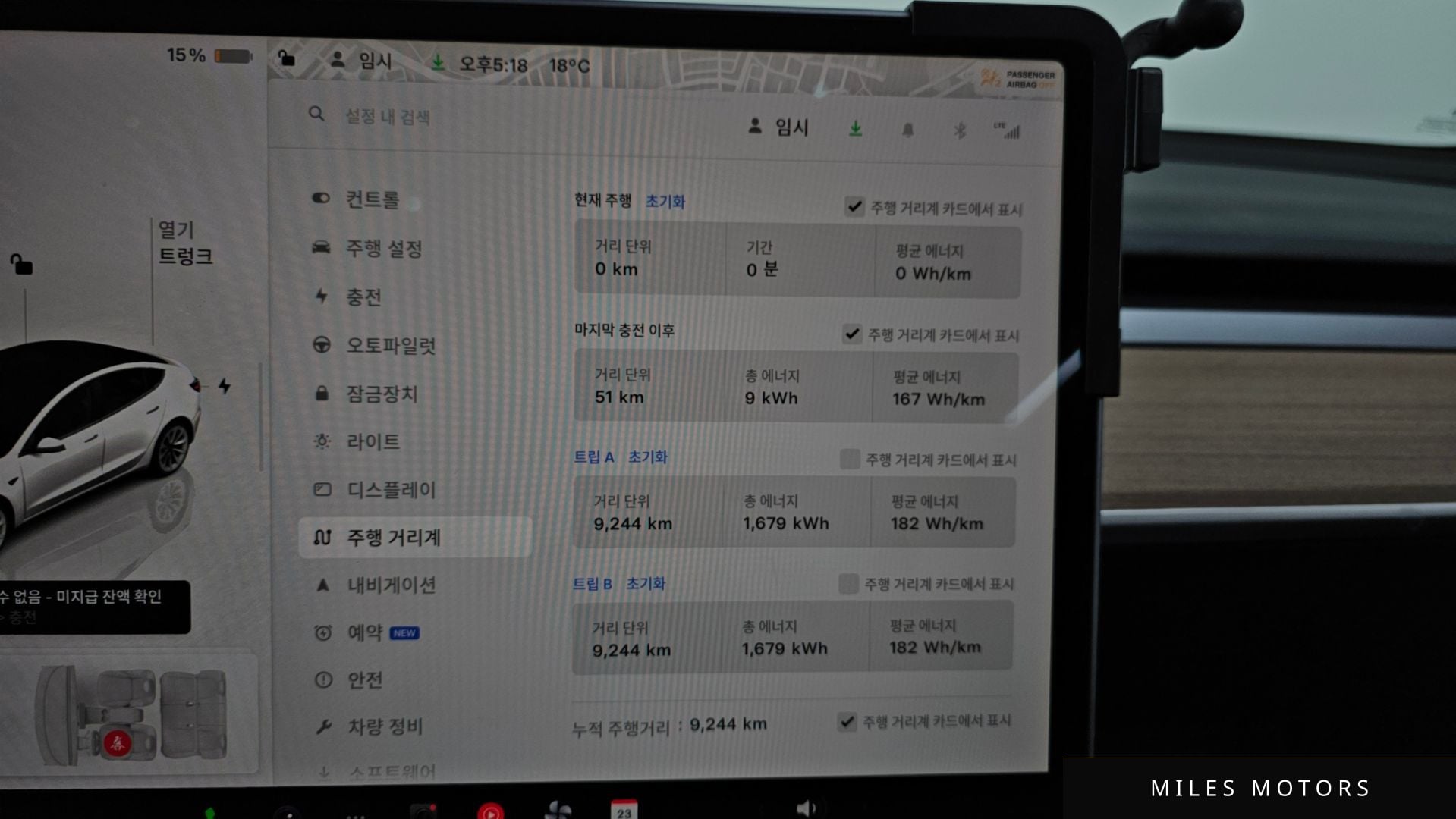
Task: Focus the 설정 내 검색 search field
Action: tap(387, 116)
